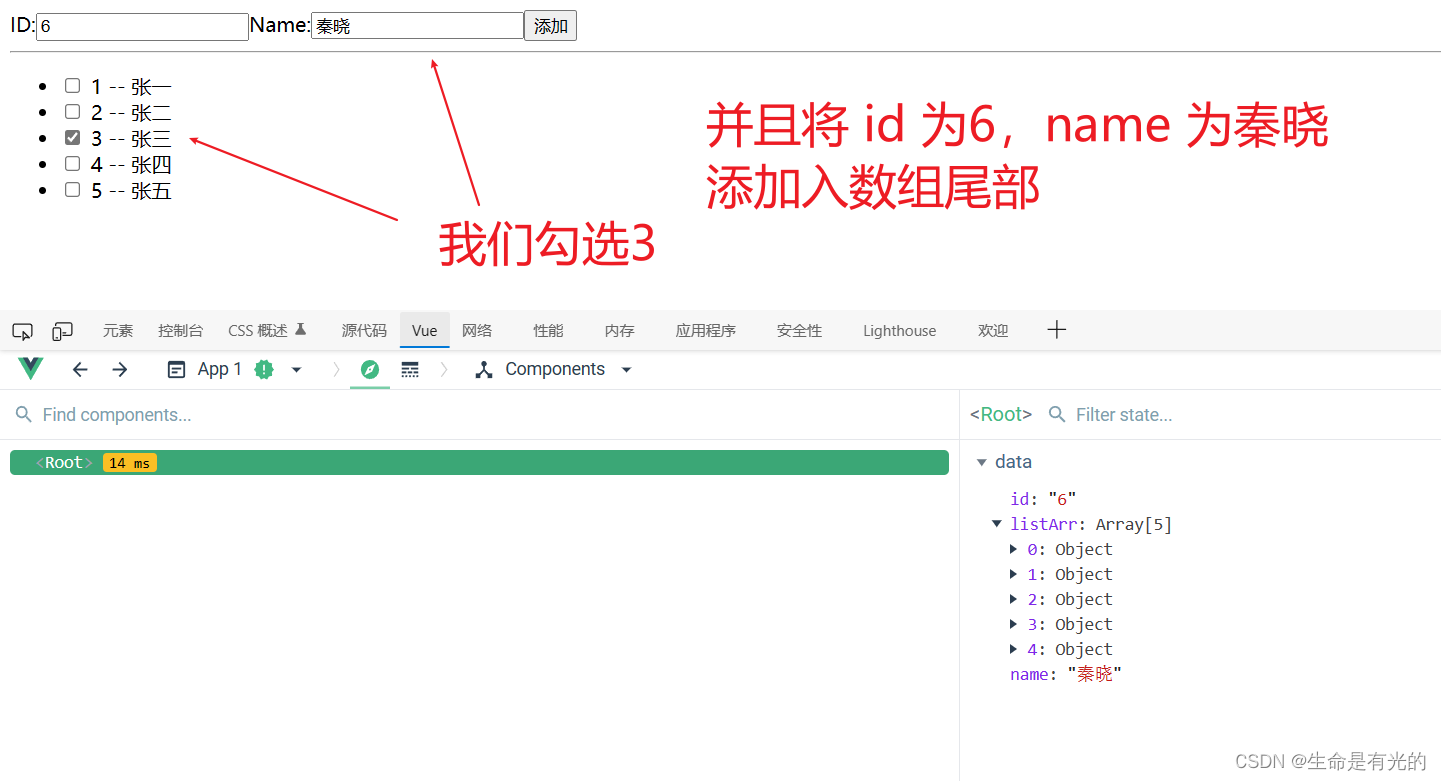The image size is (1441, 781).
Task: Expand listArr item 3 Object
Action: tap(1014, 624)
